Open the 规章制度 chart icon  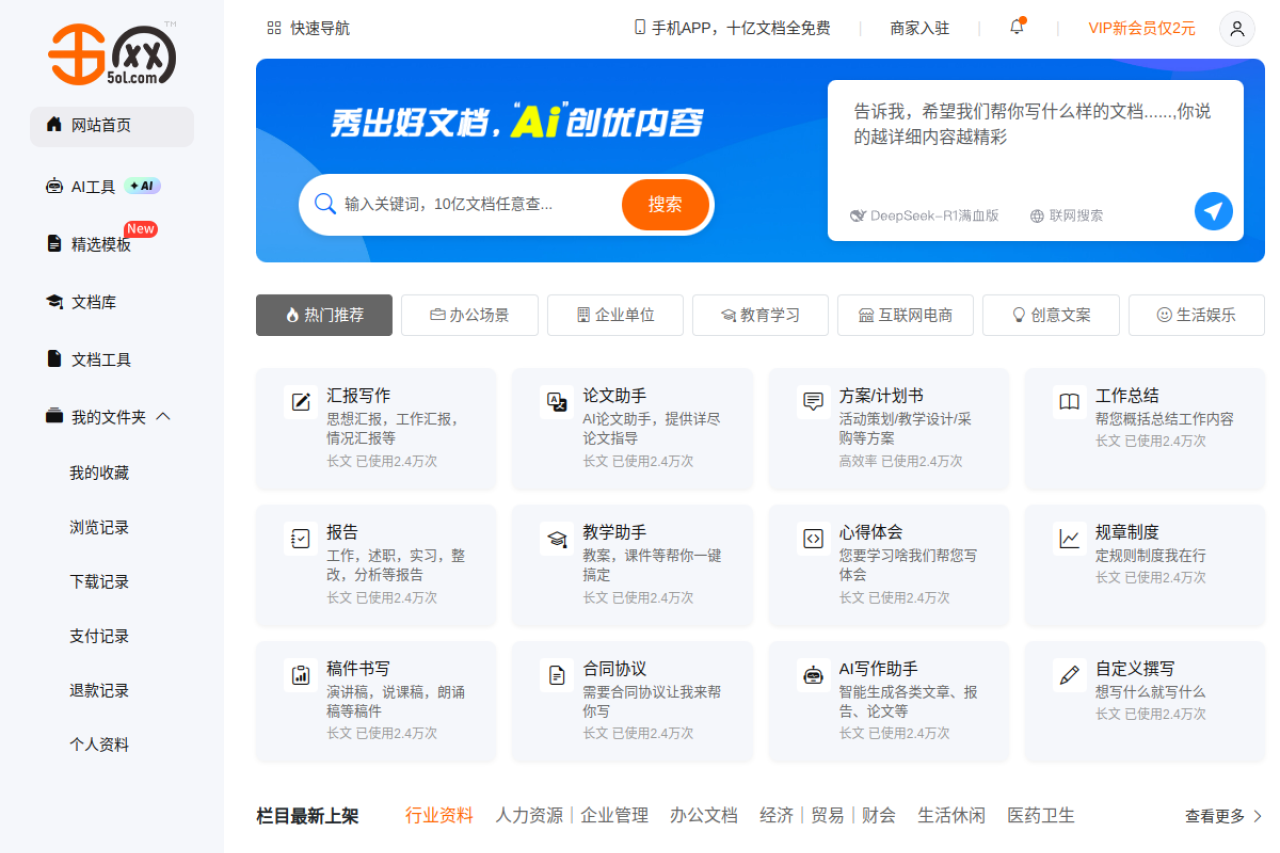point(1068,538)
